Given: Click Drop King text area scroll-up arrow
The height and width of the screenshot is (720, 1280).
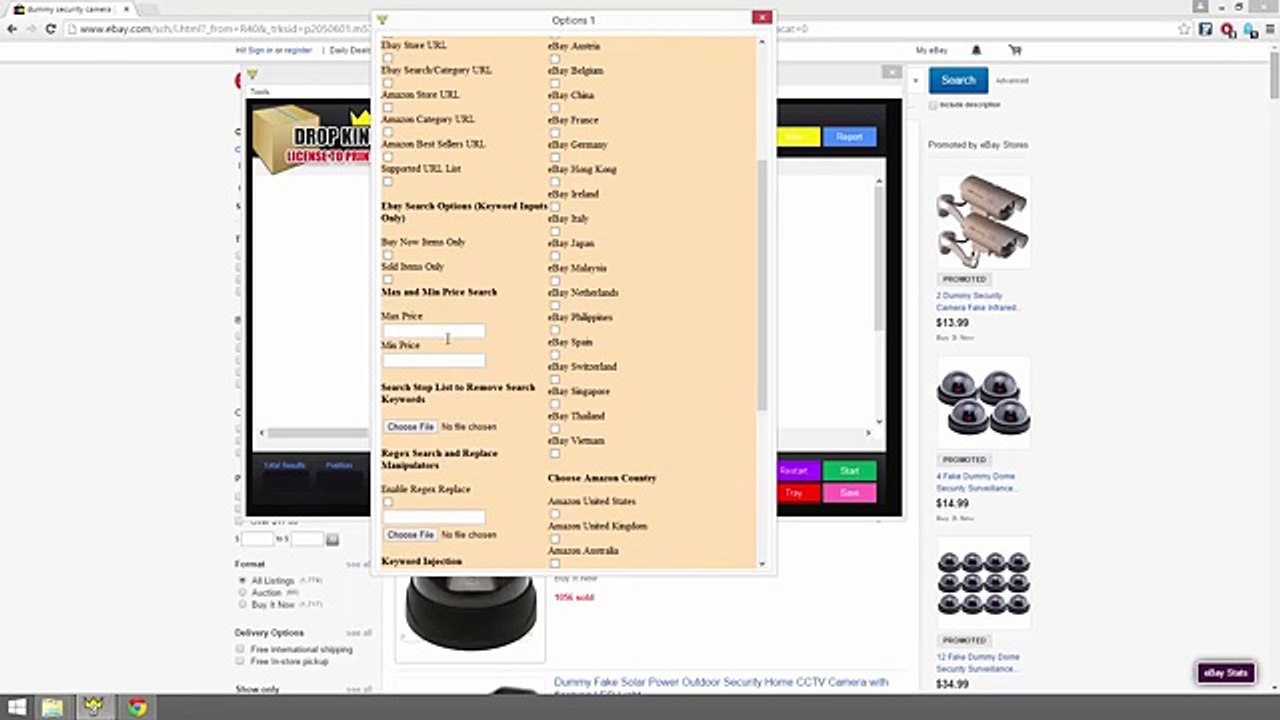Looking at the screenshot, I should [879, 182].
